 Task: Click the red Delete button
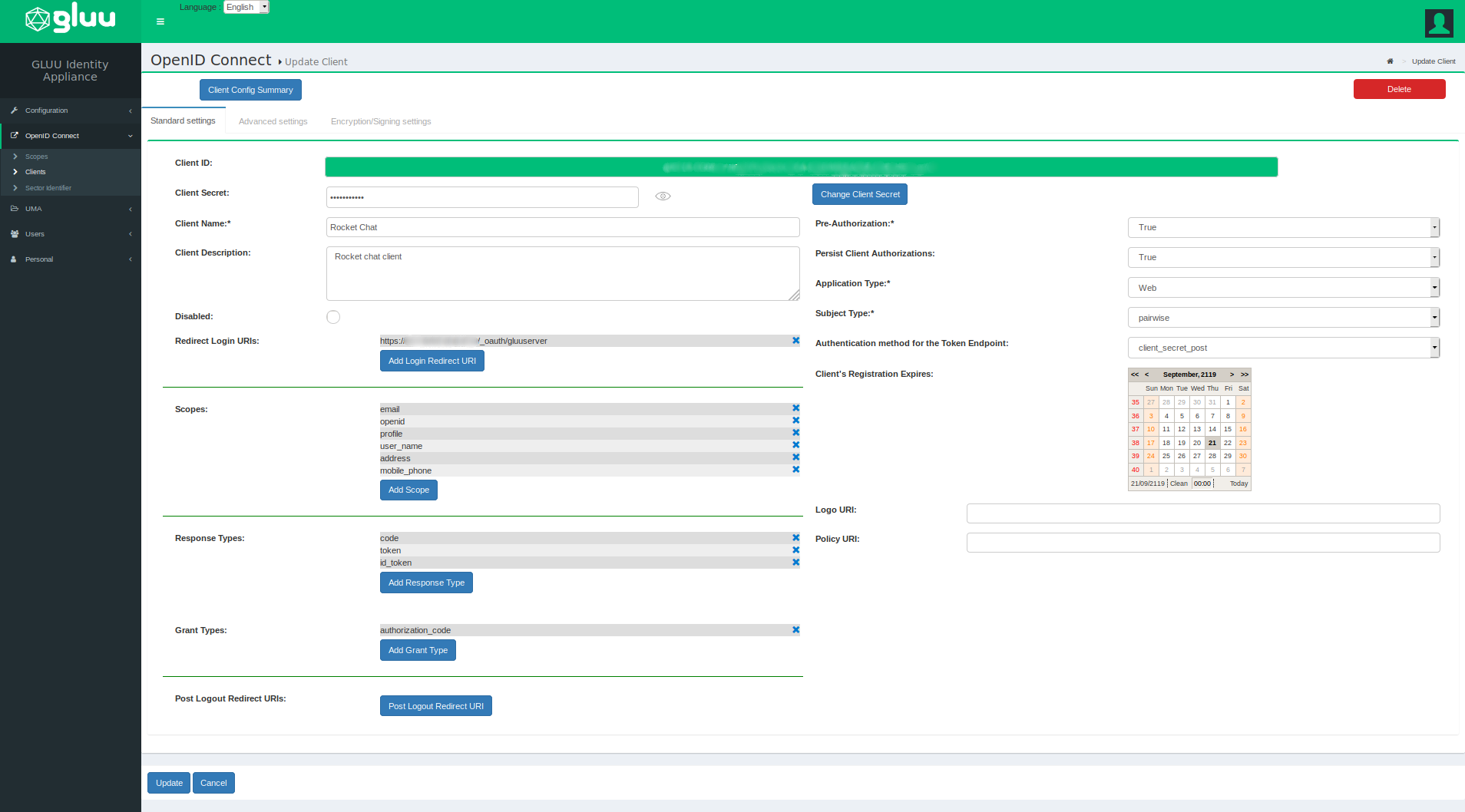coord(1398,89)
